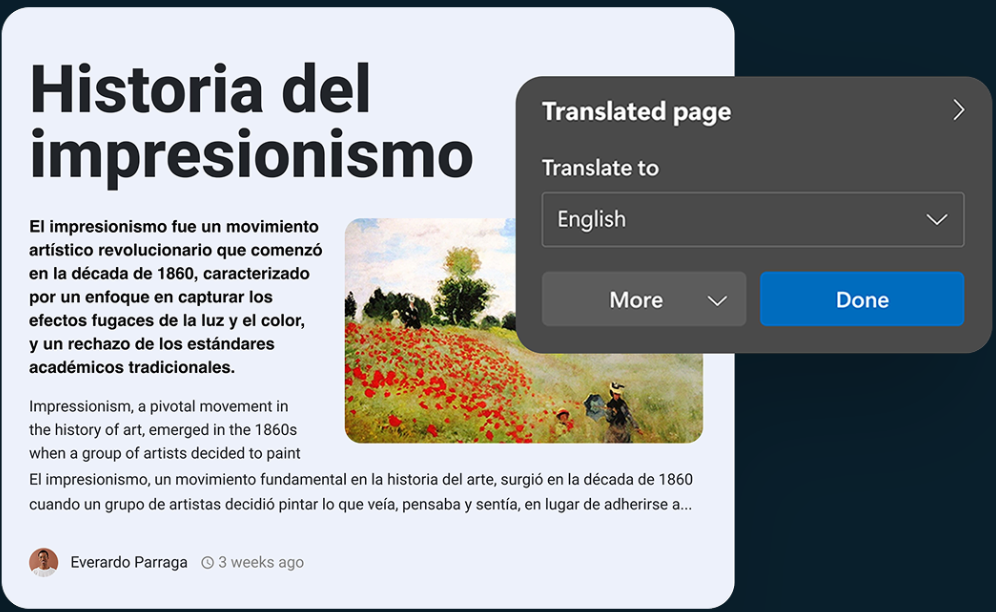Click Everardo Parraga's avatar icon
The height and width of the screenshot is (612, 996).
(43, 562)
